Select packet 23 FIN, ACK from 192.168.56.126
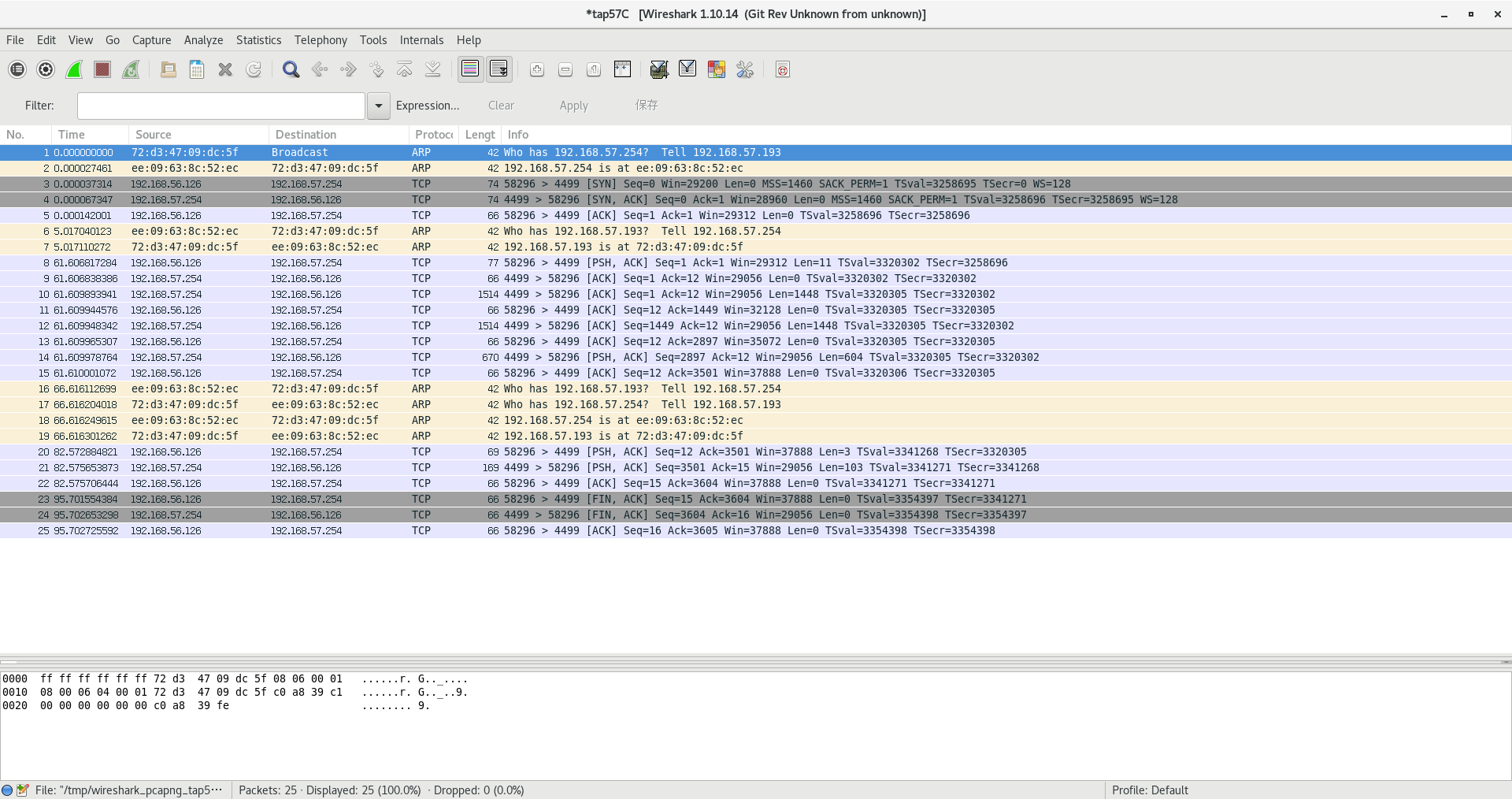 [756, 499]
